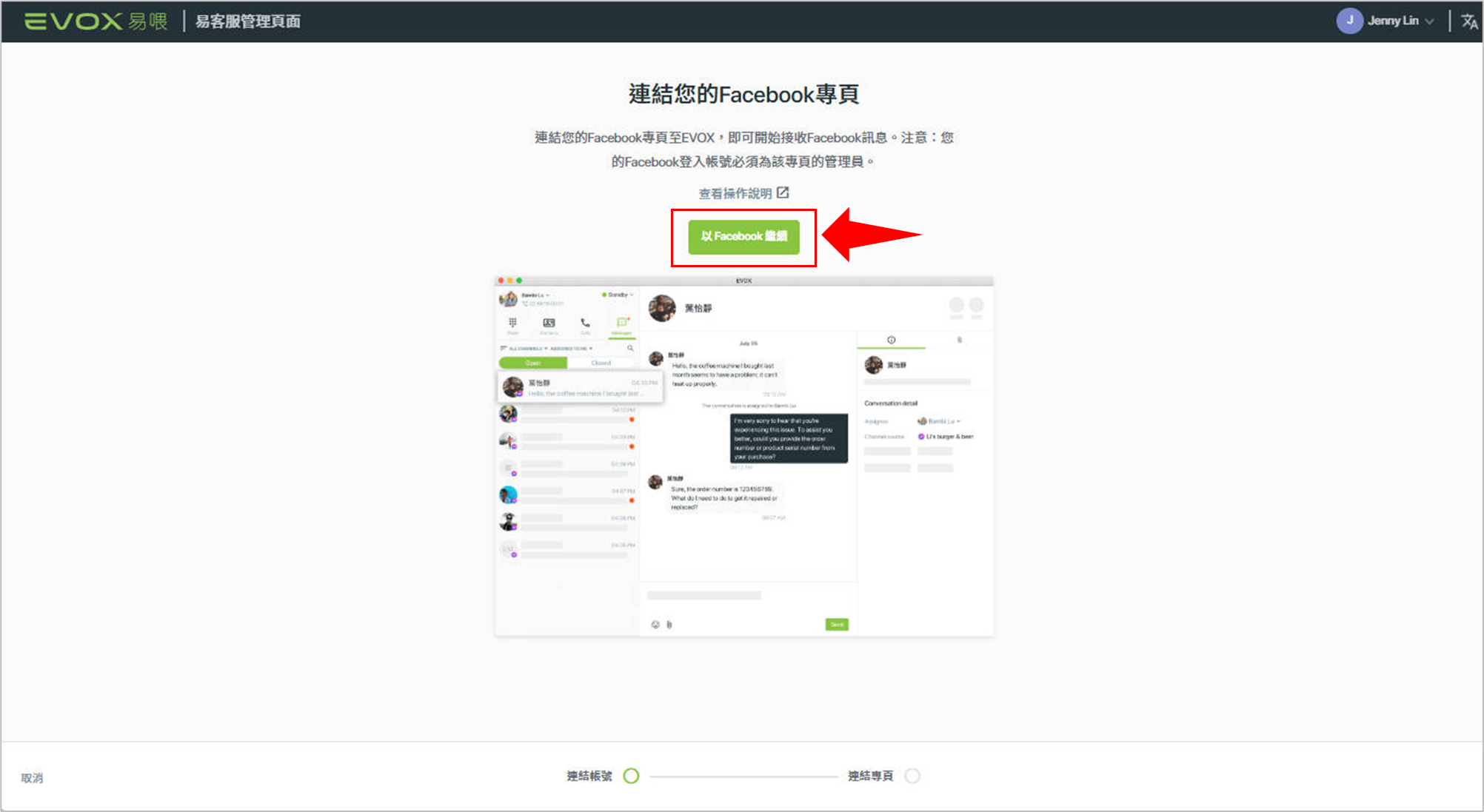Click the language translation icon in header
Screen dimensions: 1484x812
click(x=1468, y=21)
